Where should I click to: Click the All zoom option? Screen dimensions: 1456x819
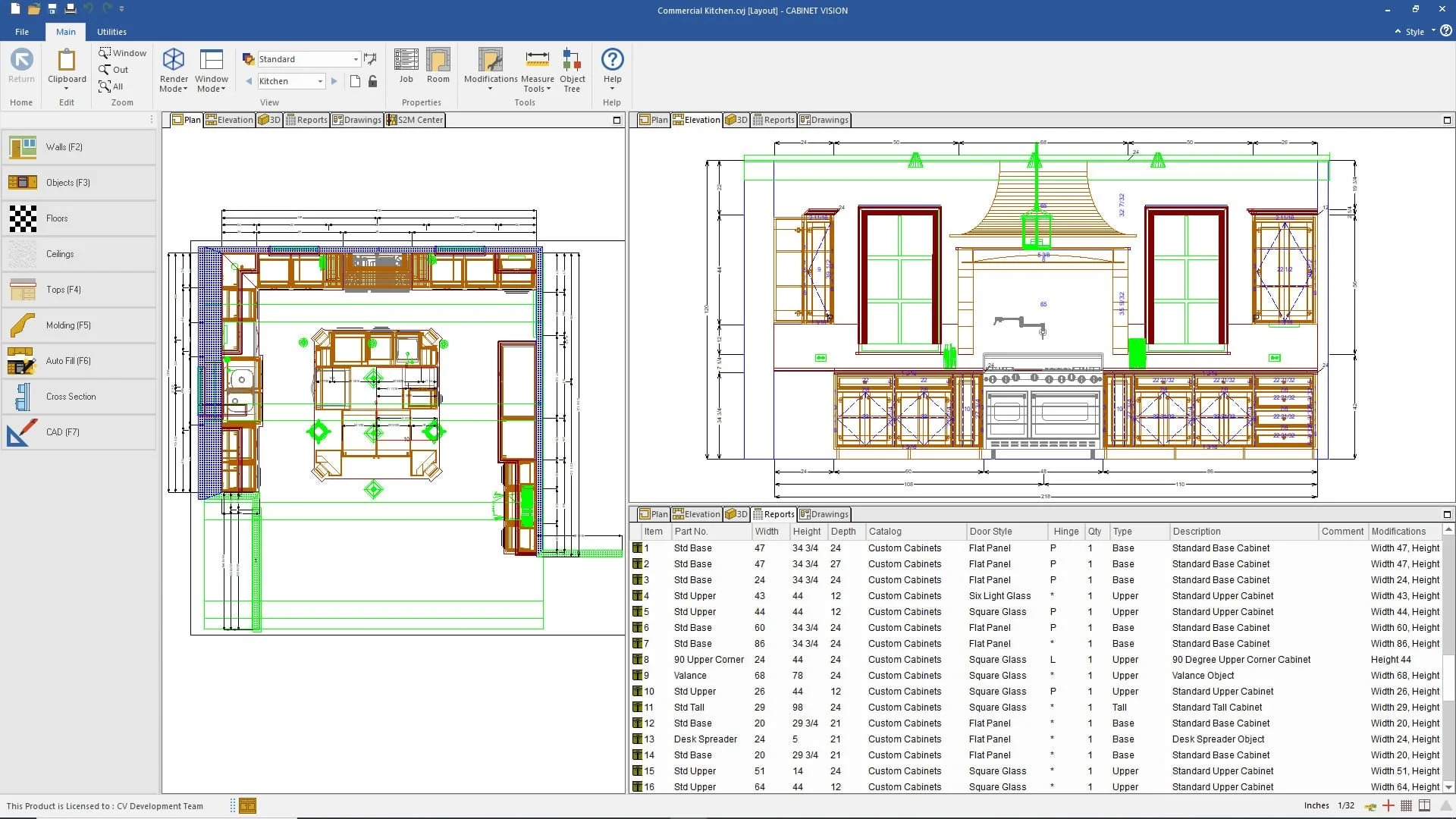(112, 86)
